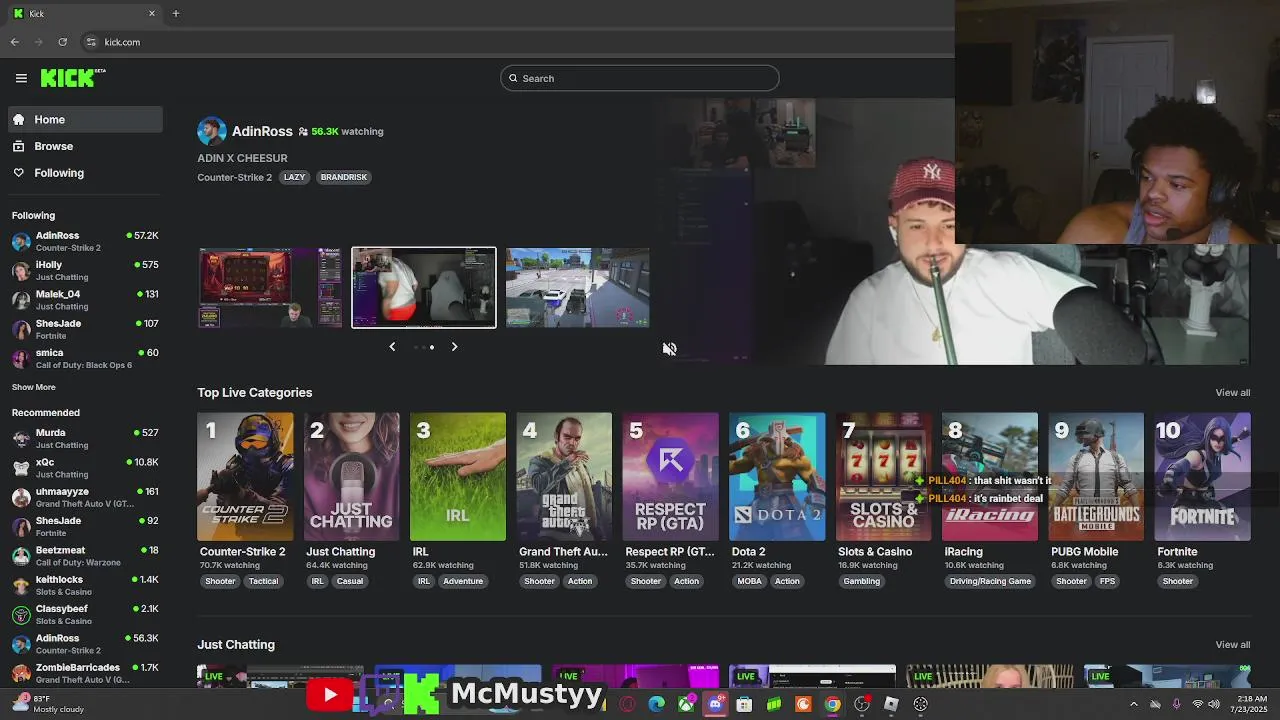Open Malek_04 channel in Following list

click(85, 300)
